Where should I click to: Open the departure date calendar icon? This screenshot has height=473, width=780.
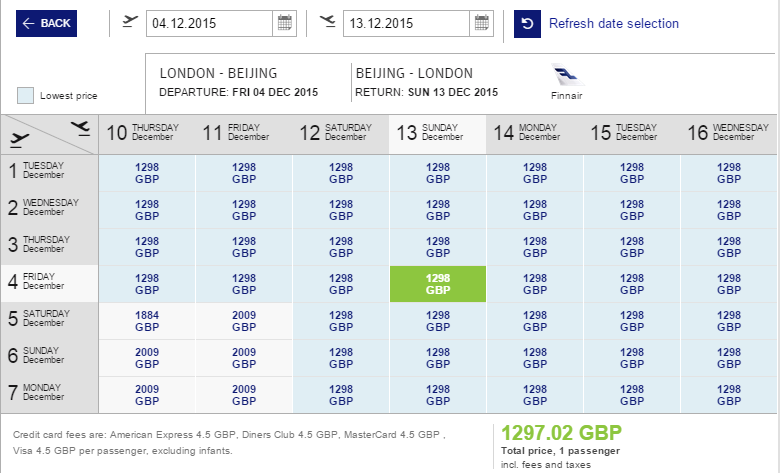tap(285, 23)
